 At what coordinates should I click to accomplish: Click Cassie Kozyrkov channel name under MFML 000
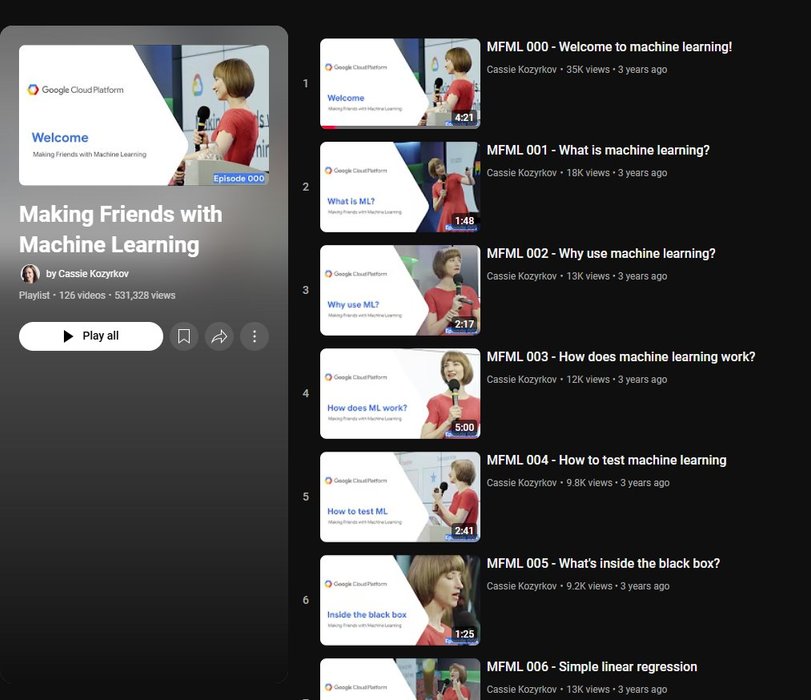pos(521,69)
